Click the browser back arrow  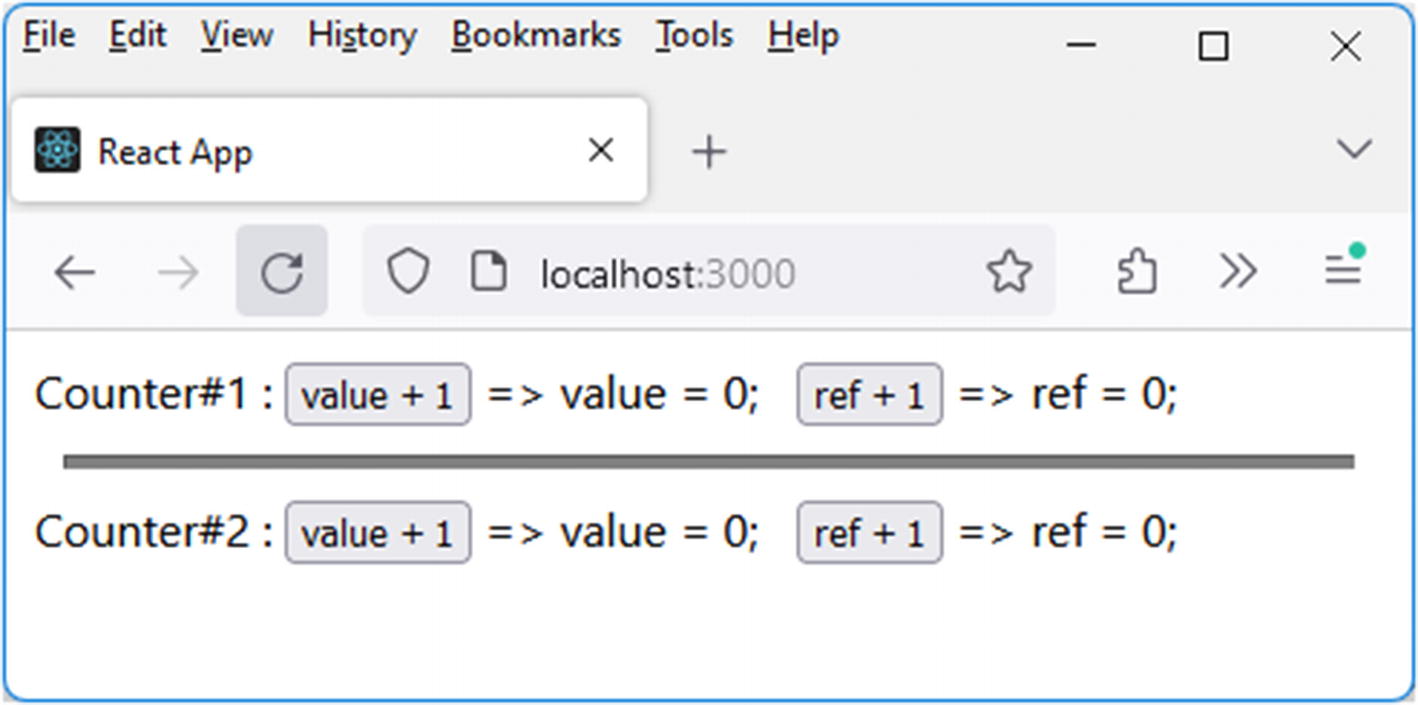[75, 272]
